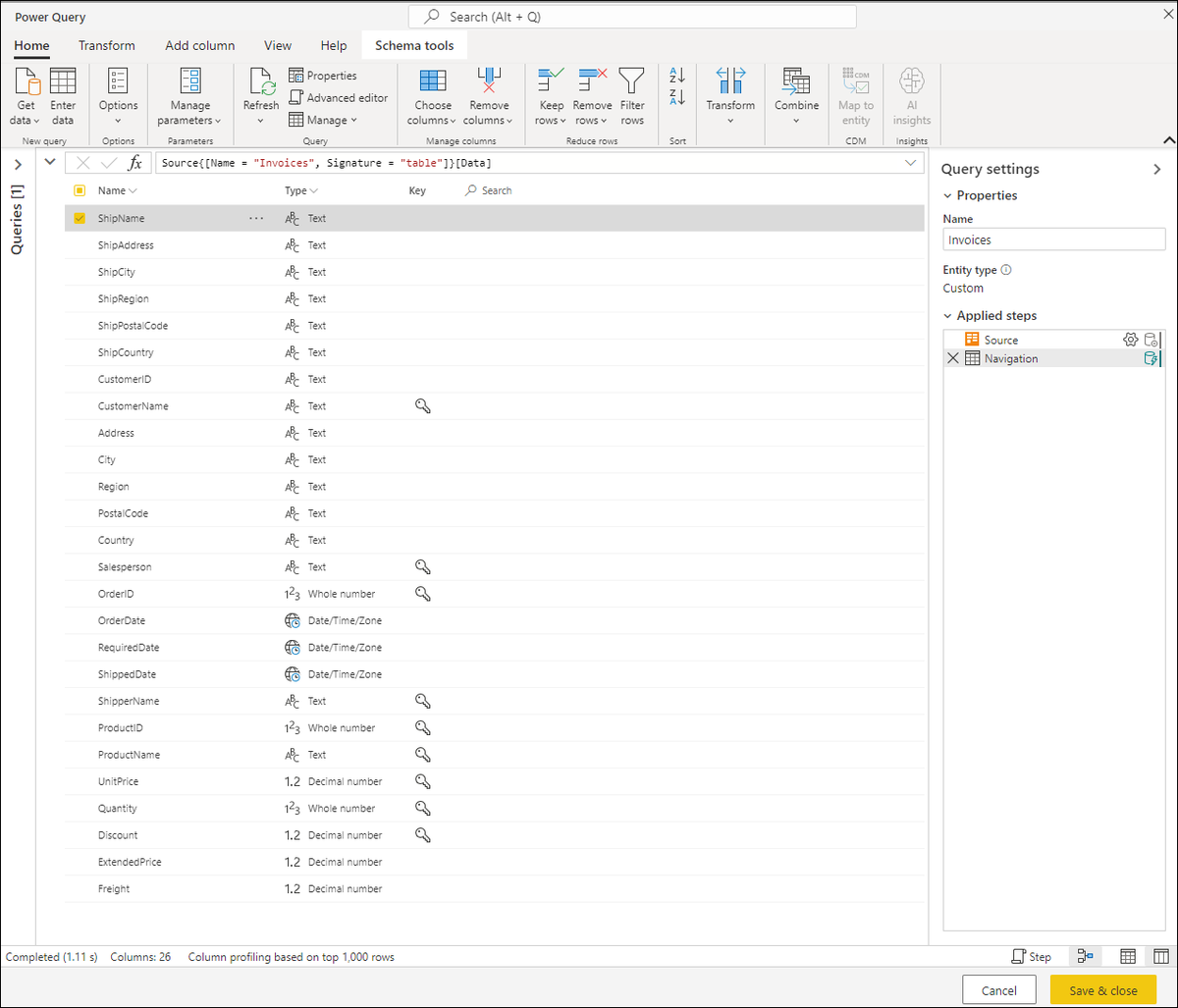Delete the Navigation step
The width and height of the screenshot is (1178, 1008).
pyautogui.click(x=952, y=358)
